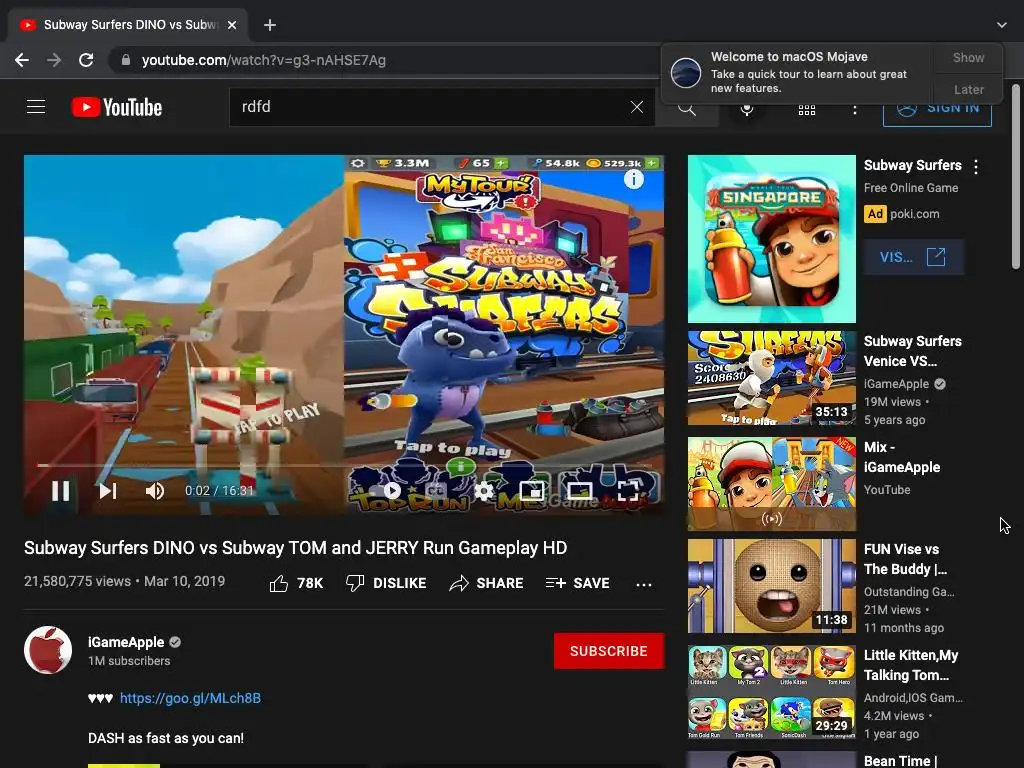Dislike this video
The image size is (1024, 768).
[x=386, y=583]
